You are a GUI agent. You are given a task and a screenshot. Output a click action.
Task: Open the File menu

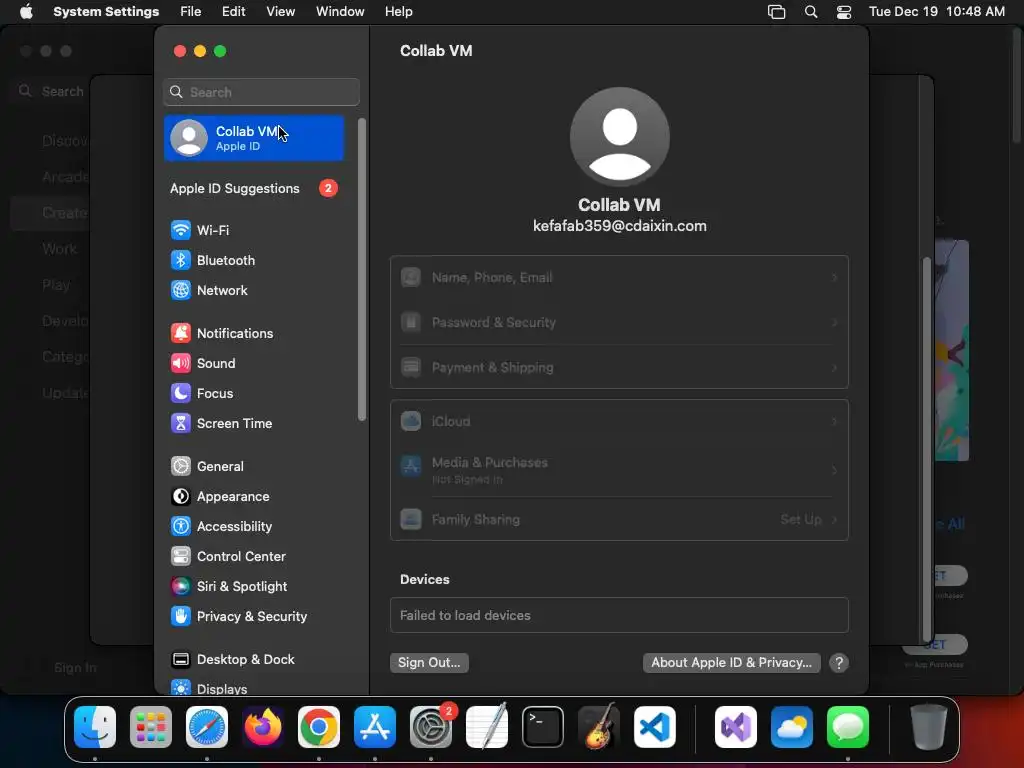pyautogui.click(x=191, y=12)
